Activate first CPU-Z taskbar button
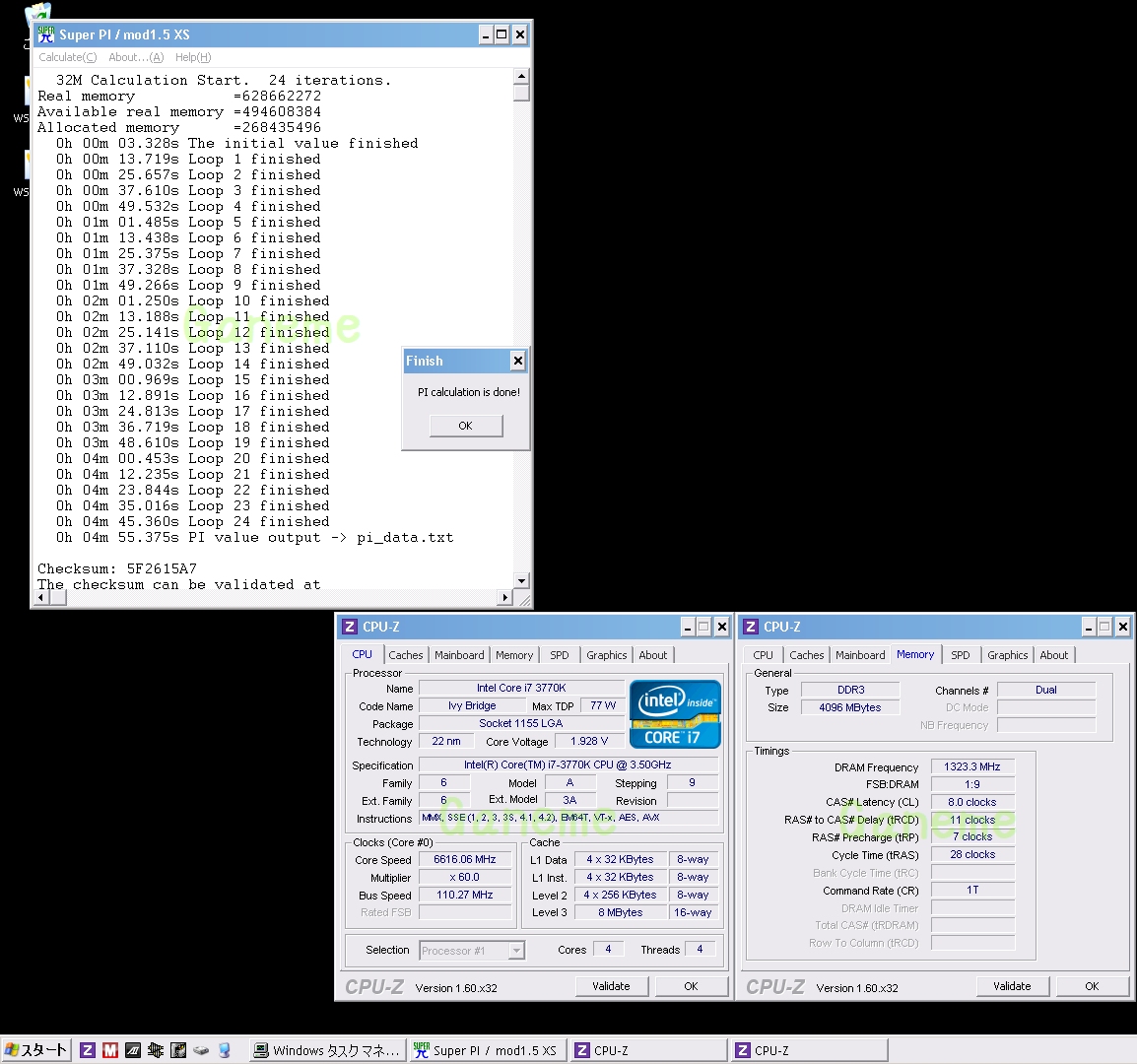Screen dimensions: 1137x1064 tap(648, 1050)
